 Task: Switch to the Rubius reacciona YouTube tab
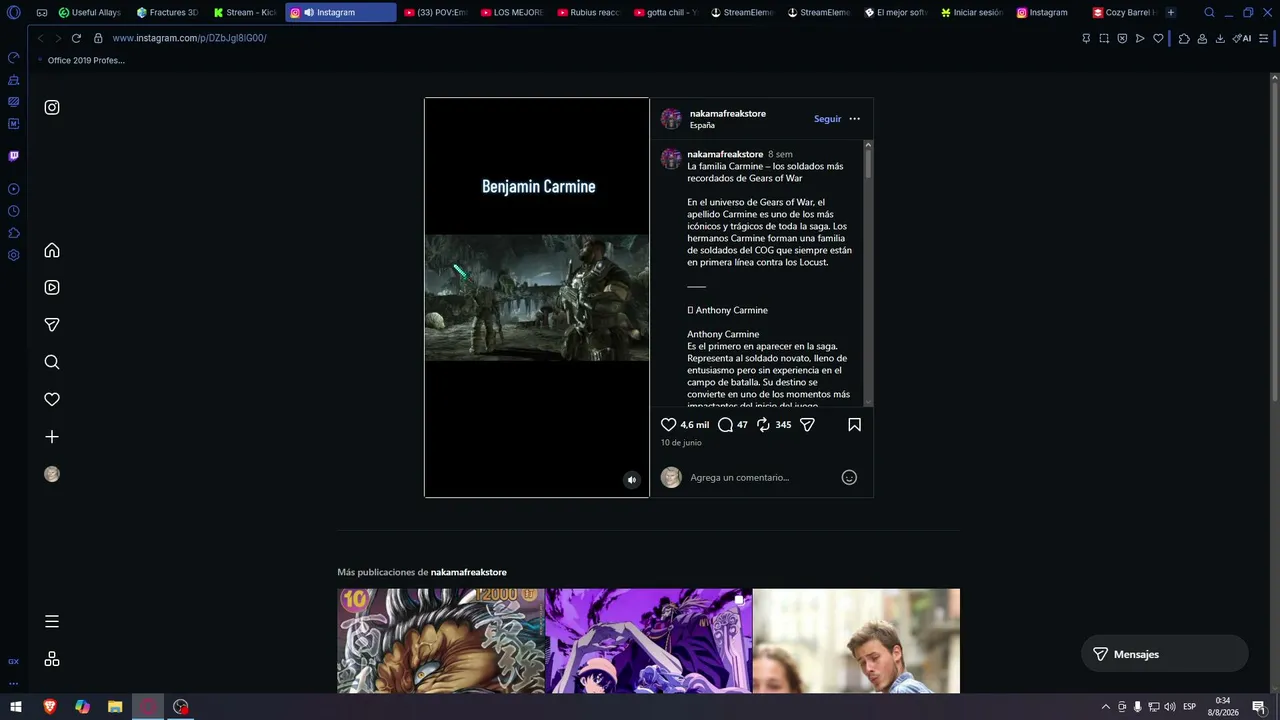pyautogui.click(x=589, y=13)
